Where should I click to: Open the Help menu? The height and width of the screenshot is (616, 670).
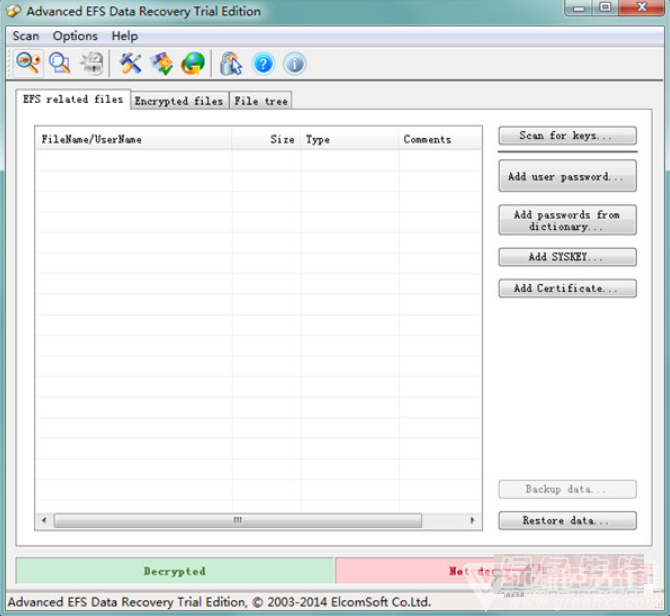point(125,36)
